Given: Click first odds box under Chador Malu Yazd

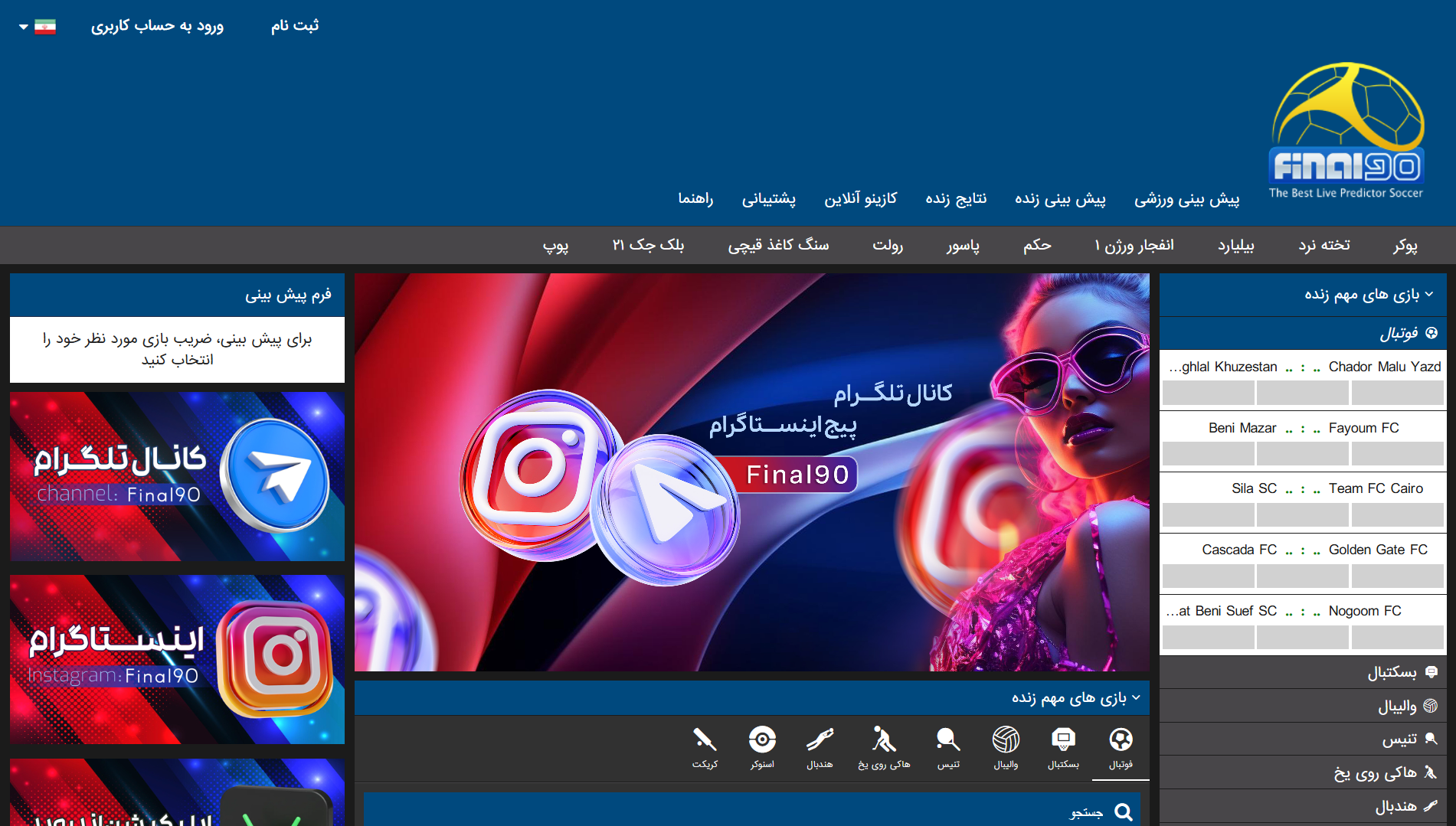Looking at the screenshot, I should click(x=1397, y=393).
